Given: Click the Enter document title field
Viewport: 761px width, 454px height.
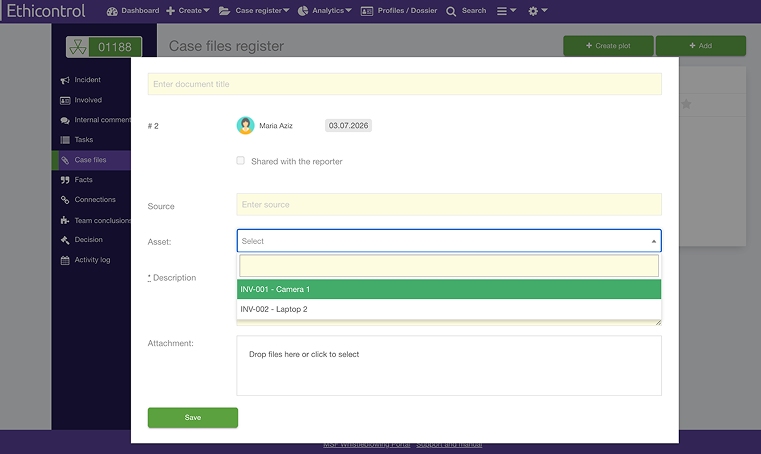Looking at the screenshot, I should [405, 84].
